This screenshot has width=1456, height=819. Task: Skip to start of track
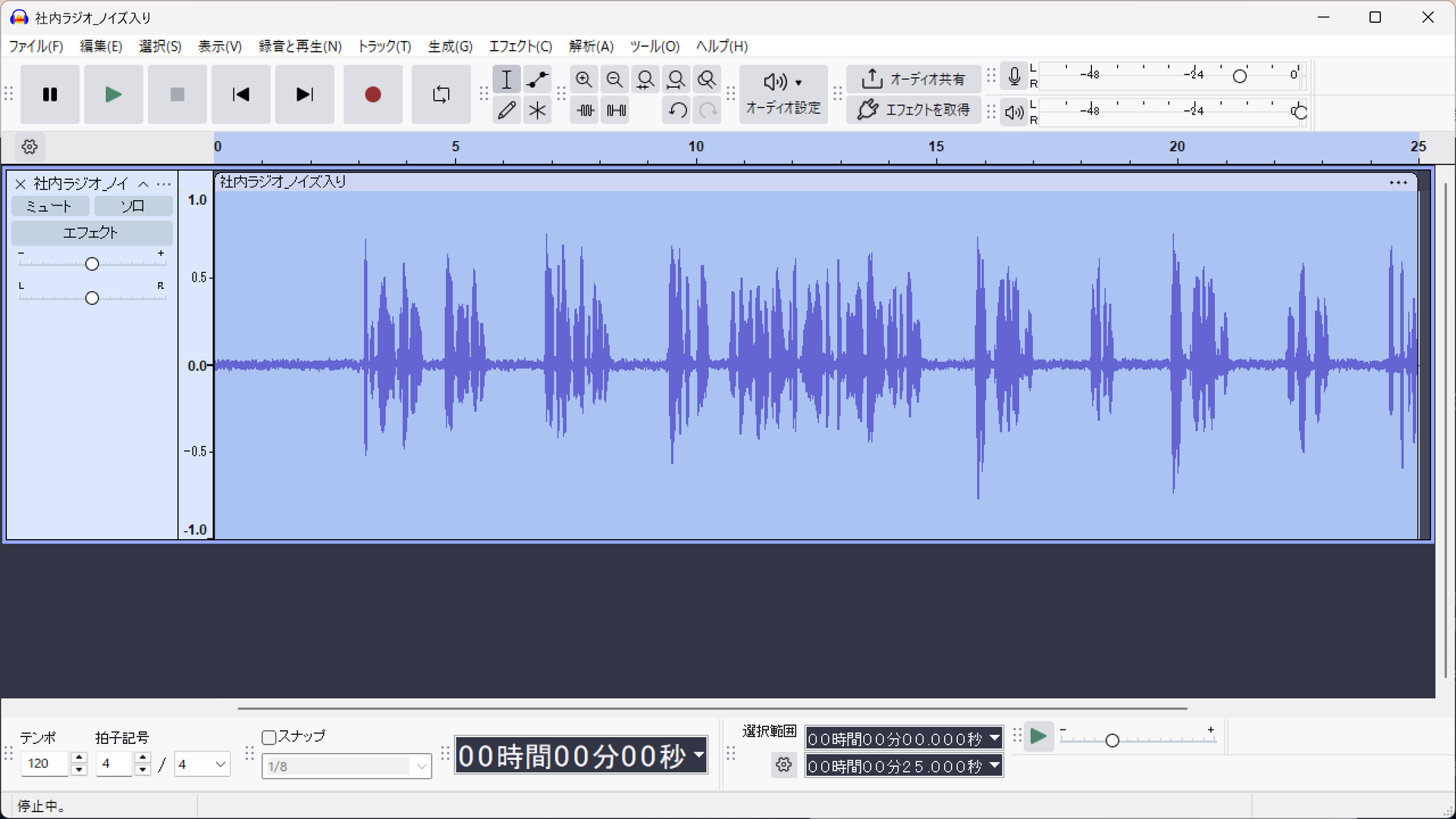coord(241,95)
